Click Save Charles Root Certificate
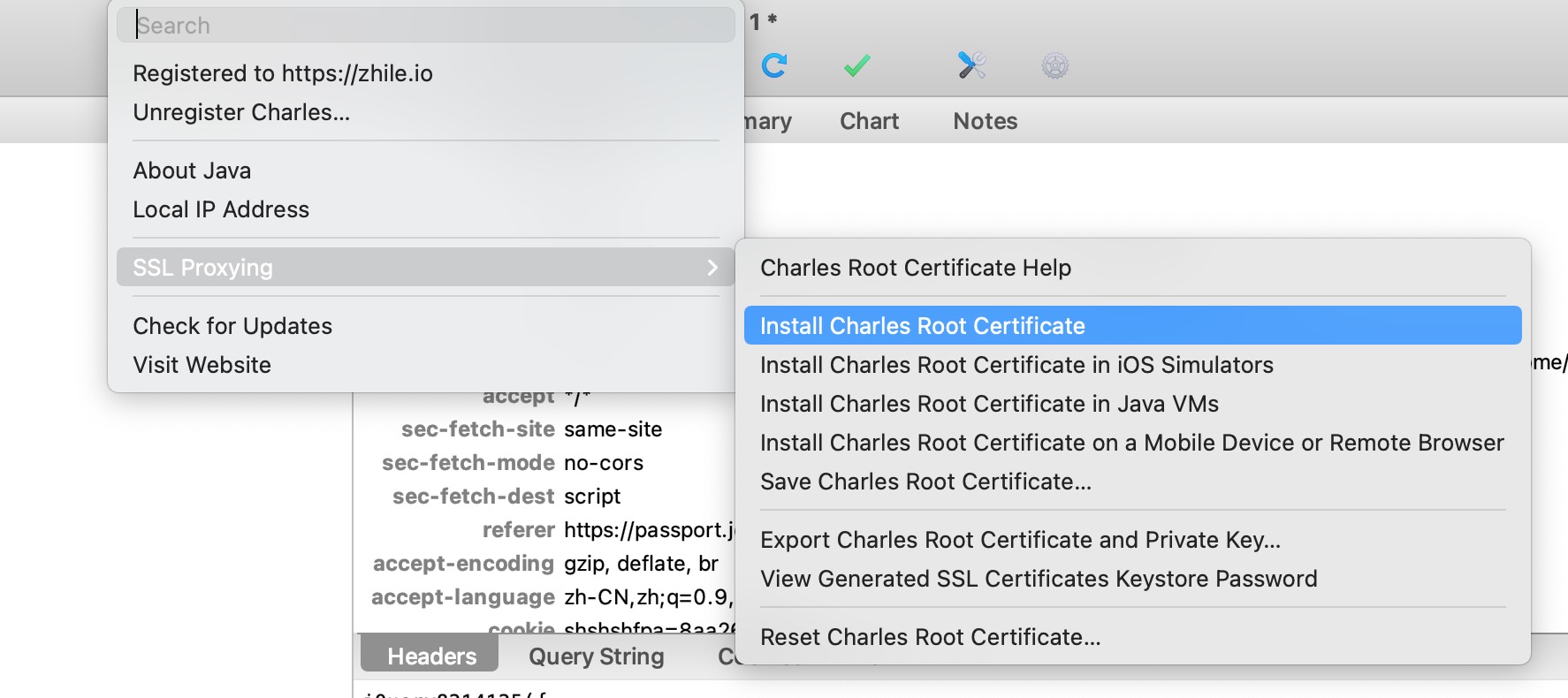Screen dimensions: 1568x698 point(925,482)
